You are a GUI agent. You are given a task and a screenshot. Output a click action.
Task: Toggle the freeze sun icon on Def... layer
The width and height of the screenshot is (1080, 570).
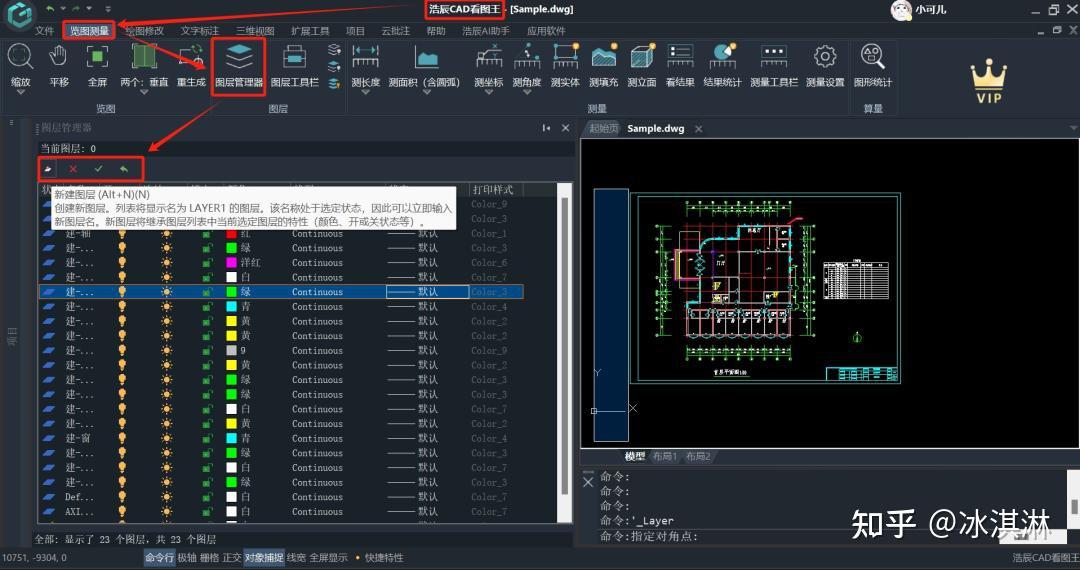[166, 496]
